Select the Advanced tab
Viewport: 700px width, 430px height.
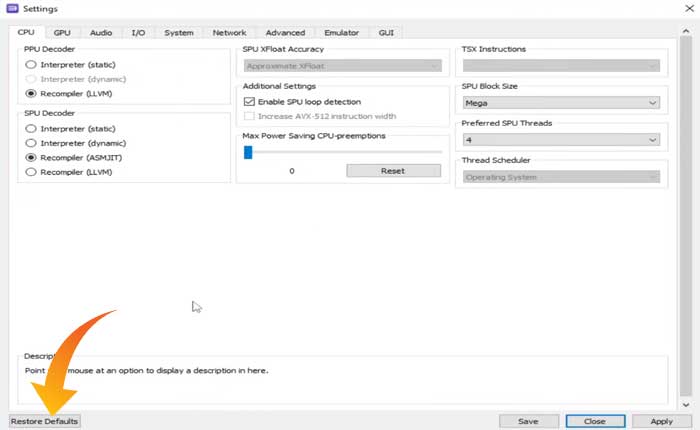(x=285, y=32)
